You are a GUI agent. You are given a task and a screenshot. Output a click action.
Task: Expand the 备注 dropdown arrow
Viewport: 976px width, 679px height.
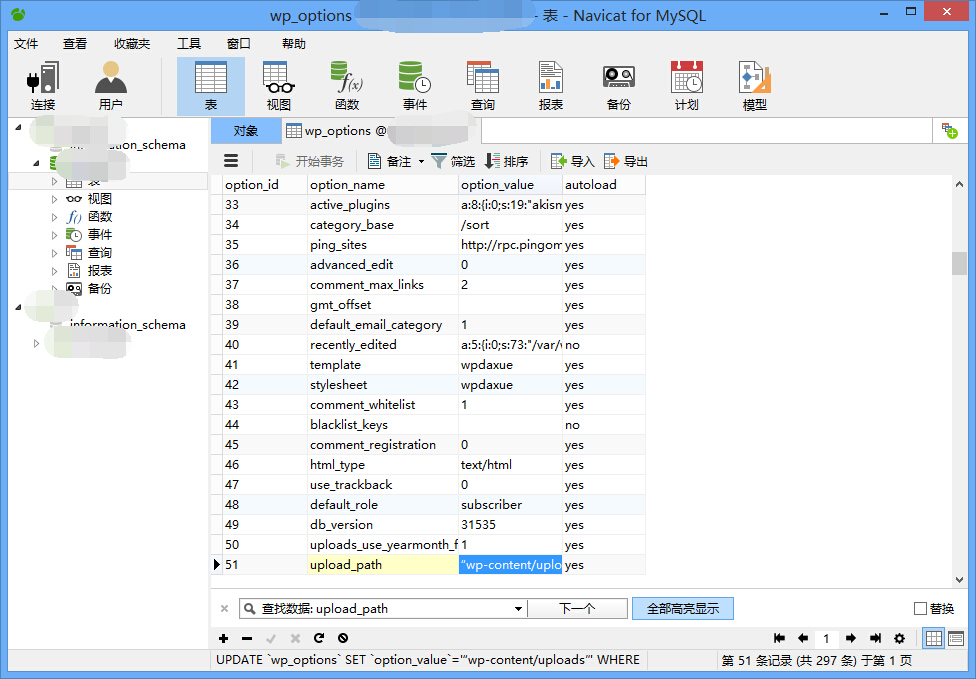coord(421,161)
